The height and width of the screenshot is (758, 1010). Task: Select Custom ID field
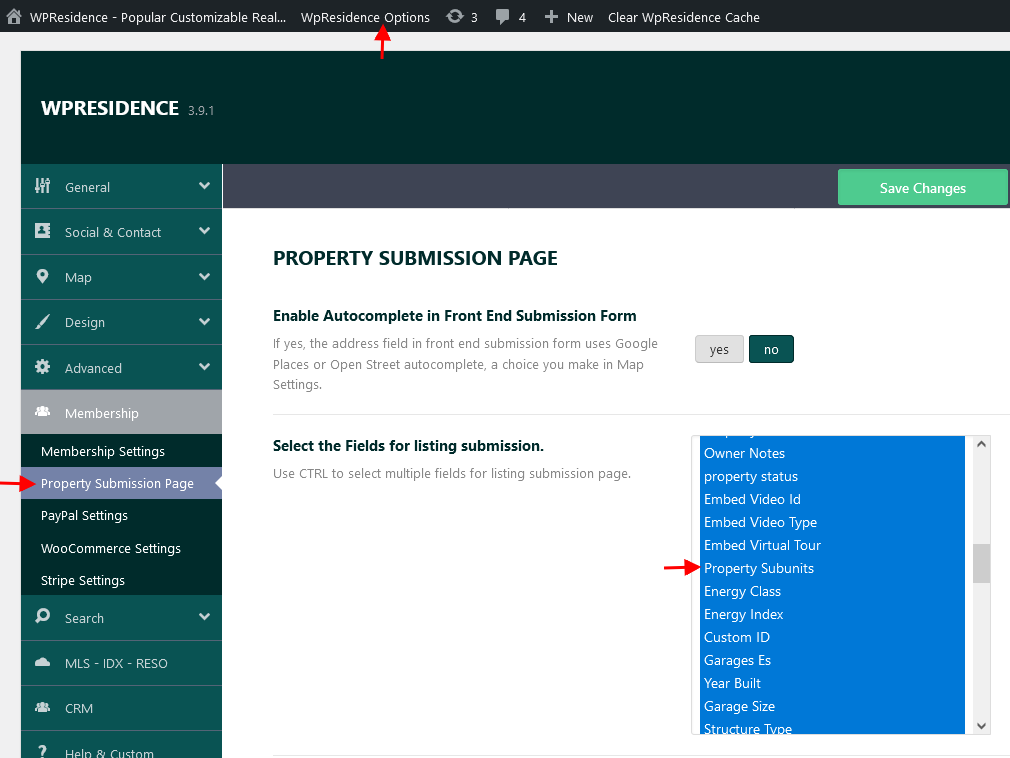point(832,638)
